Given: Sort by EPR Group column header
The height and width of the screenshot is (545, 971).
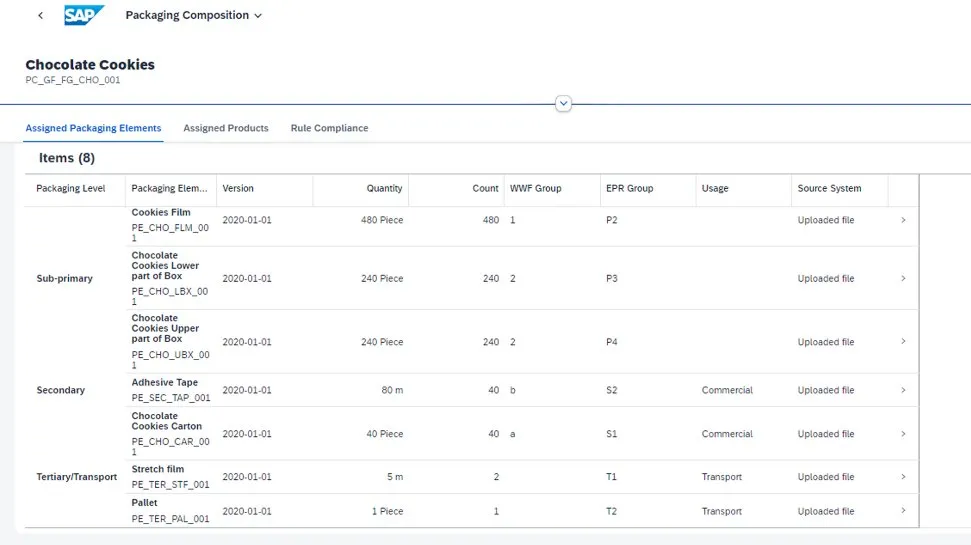Looking at the screenshot, I should (629, 188).
